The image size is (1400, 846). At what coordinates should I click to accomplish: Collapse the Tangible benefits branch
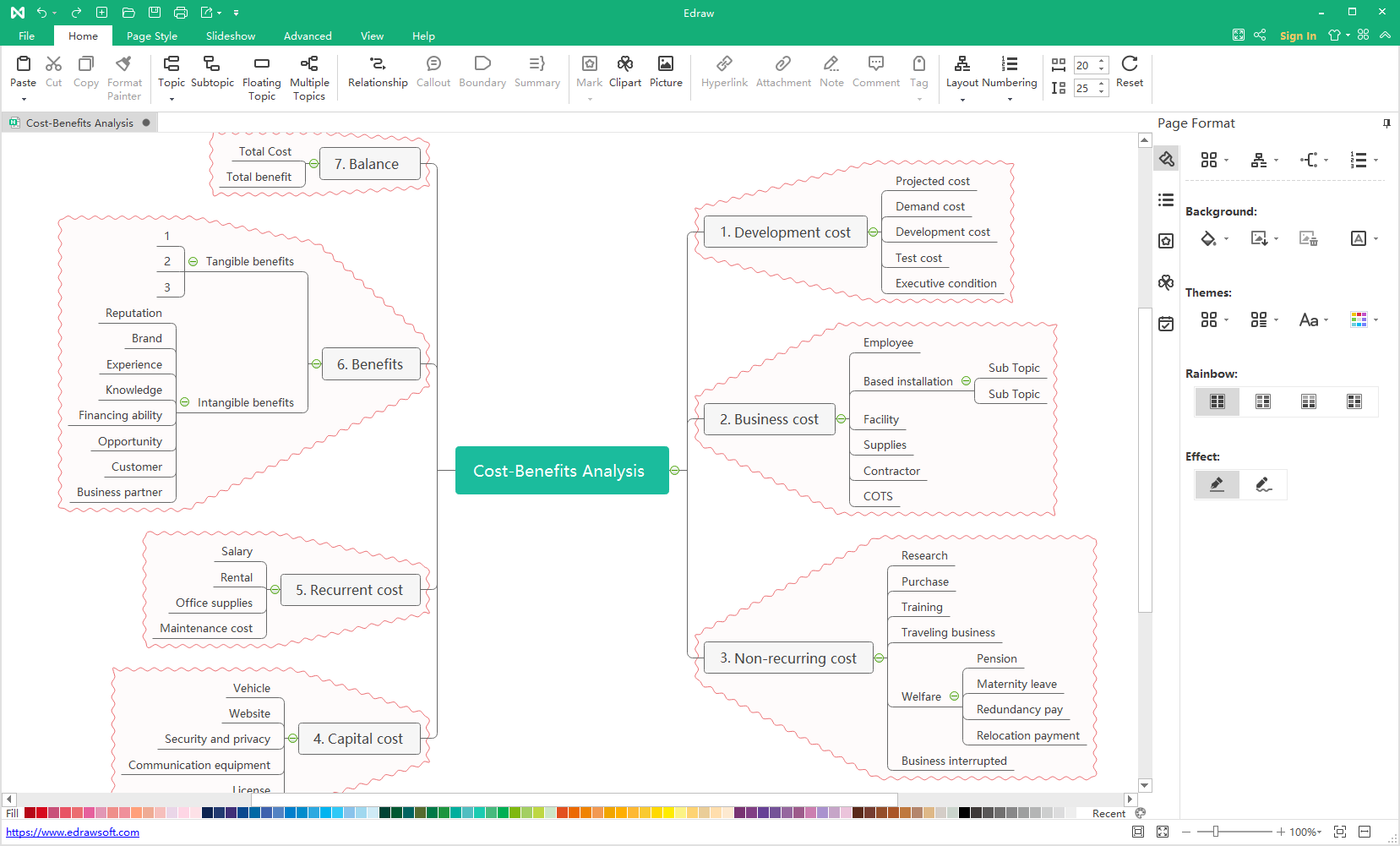coord(193,262)
